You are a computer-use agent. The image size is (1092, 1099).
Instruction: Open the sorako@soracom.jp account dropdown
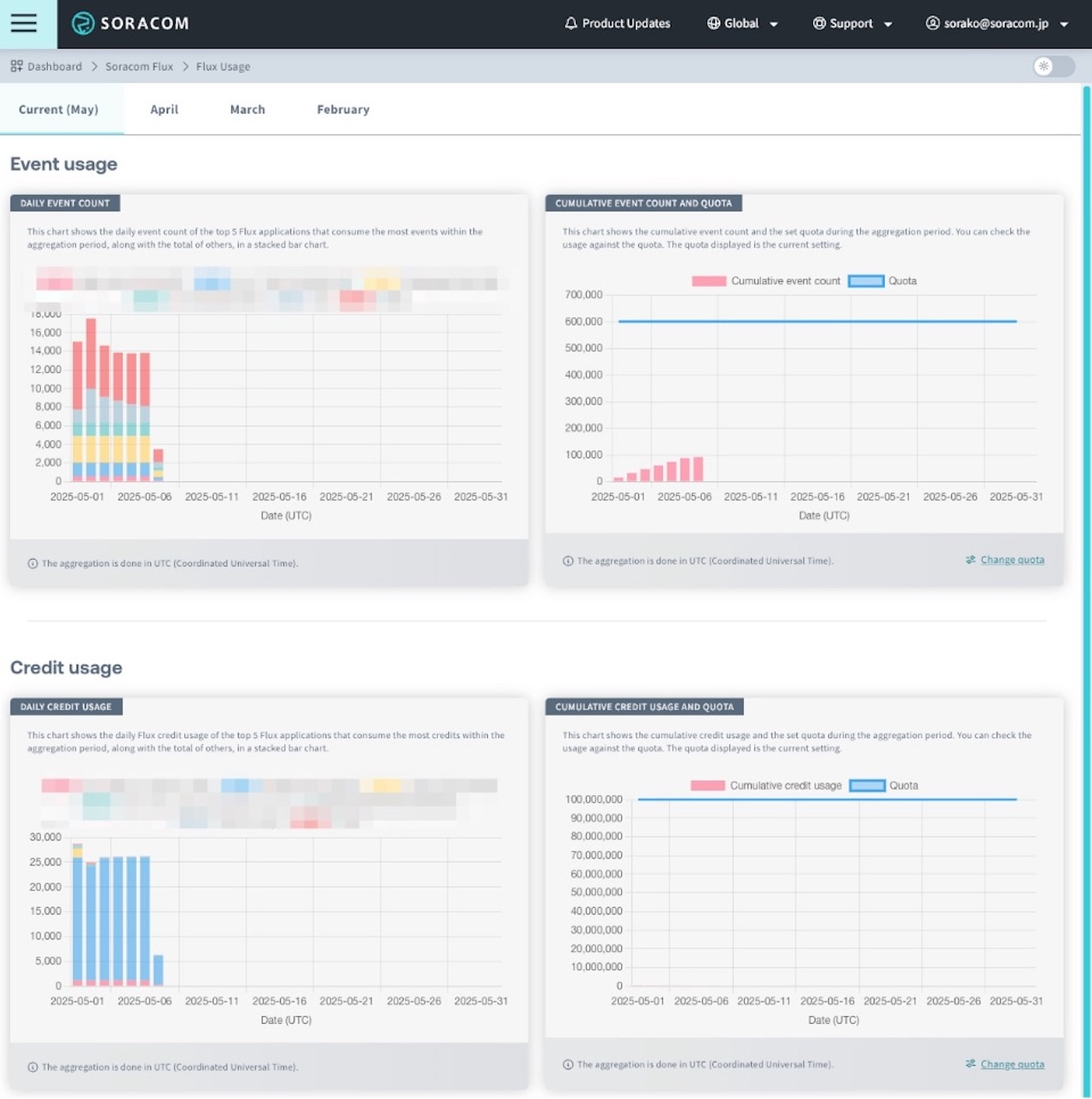click(x=1065, y=23)
